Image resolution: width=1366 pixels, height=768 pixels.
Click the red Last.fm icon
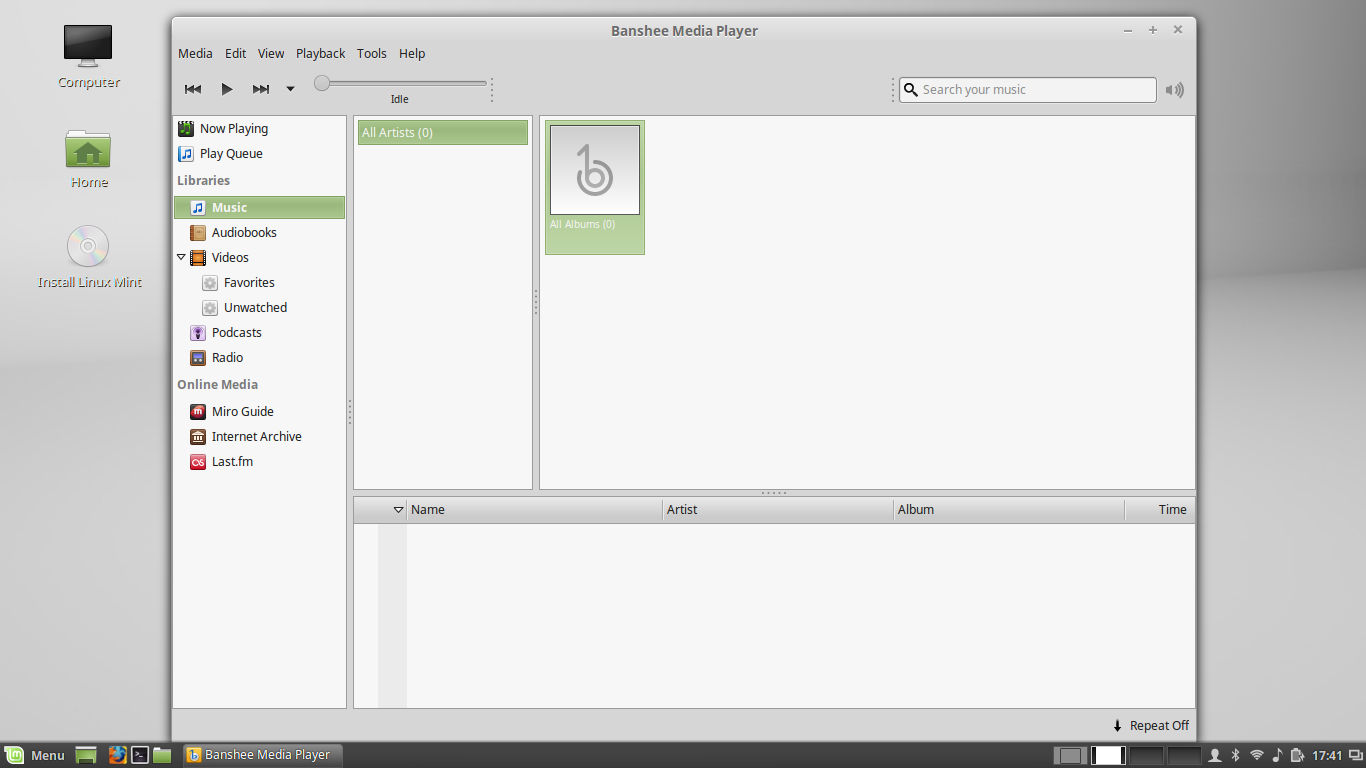(x=198, y=462)
